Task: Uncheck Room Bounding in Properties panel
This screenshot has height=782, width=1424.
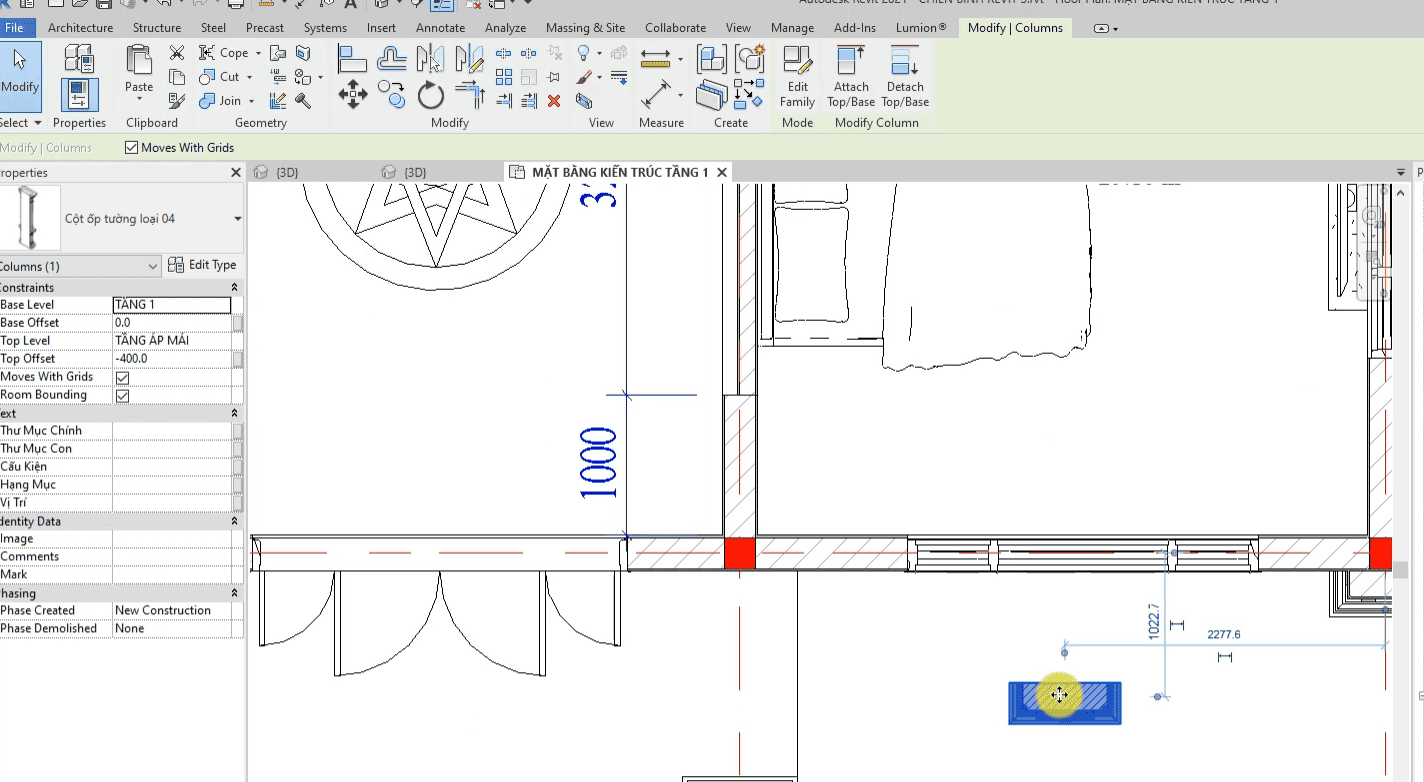Action: (x=123, y=396)
